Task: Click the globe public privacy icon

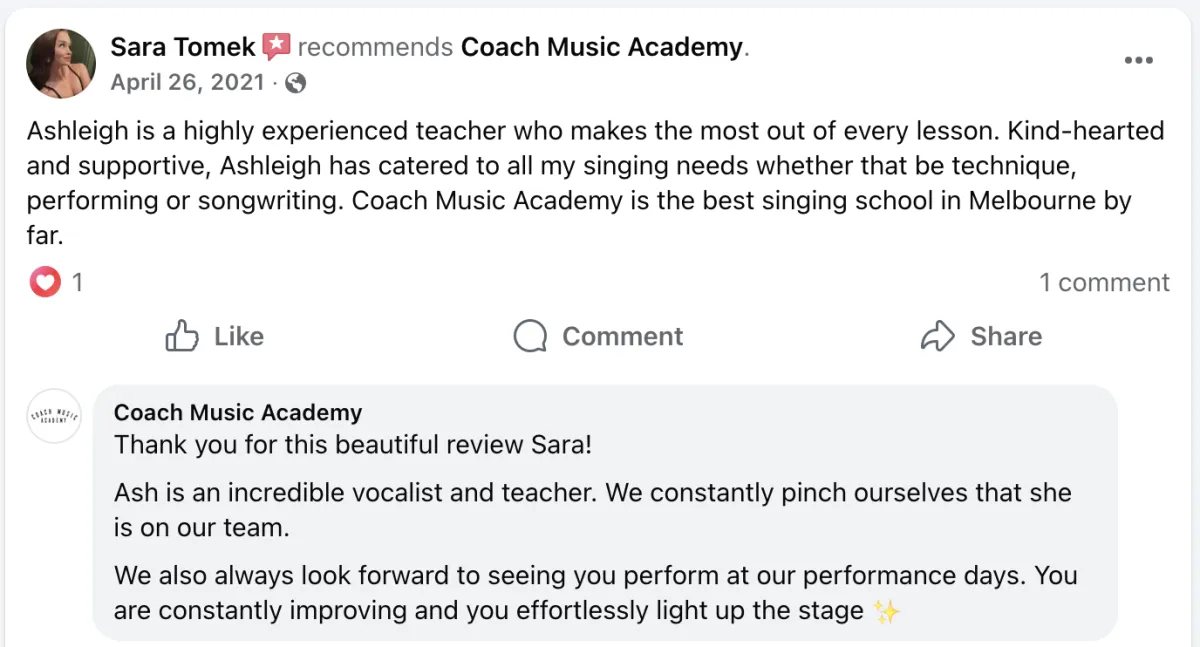Action: (295, 83)
